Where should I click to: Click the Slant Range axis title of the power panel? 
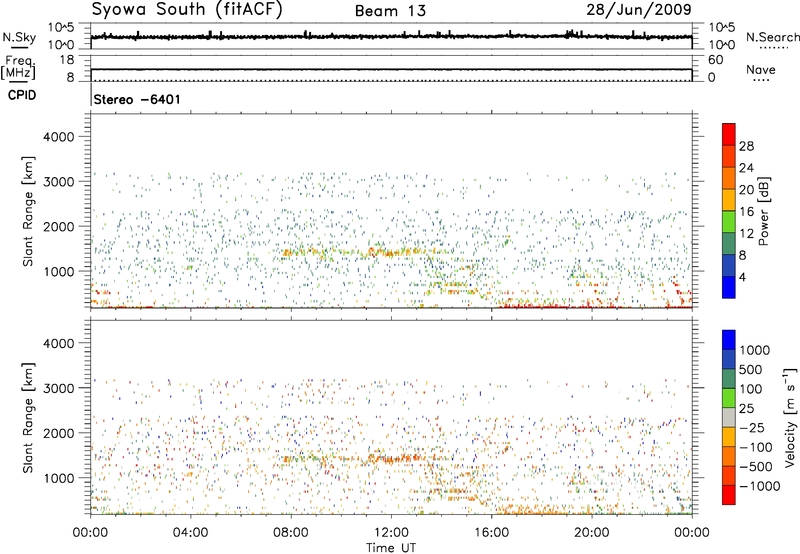(x=29, y=211)
